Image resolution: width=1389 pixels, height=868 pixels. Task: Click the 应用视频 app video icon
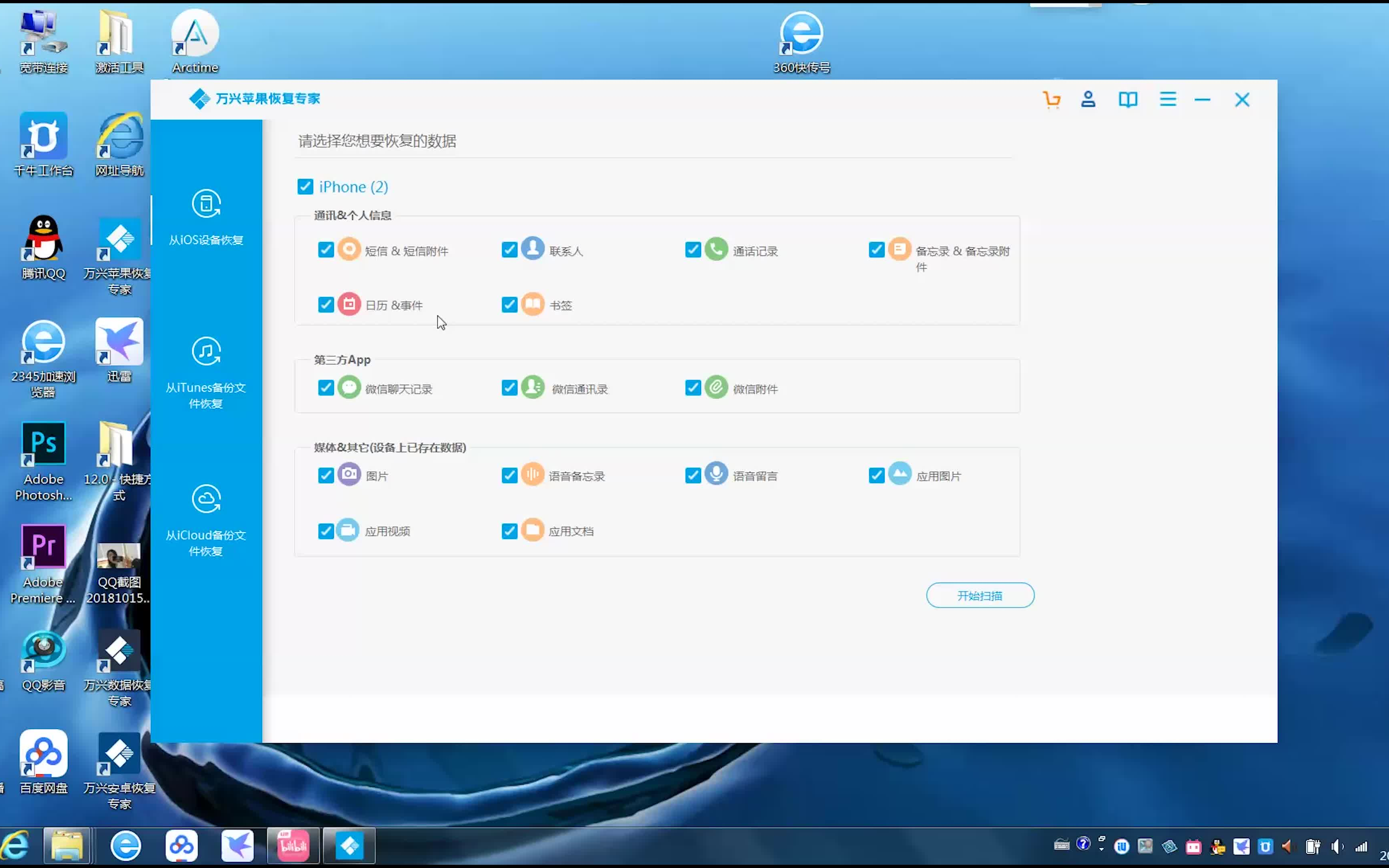[x=348, y=530]
